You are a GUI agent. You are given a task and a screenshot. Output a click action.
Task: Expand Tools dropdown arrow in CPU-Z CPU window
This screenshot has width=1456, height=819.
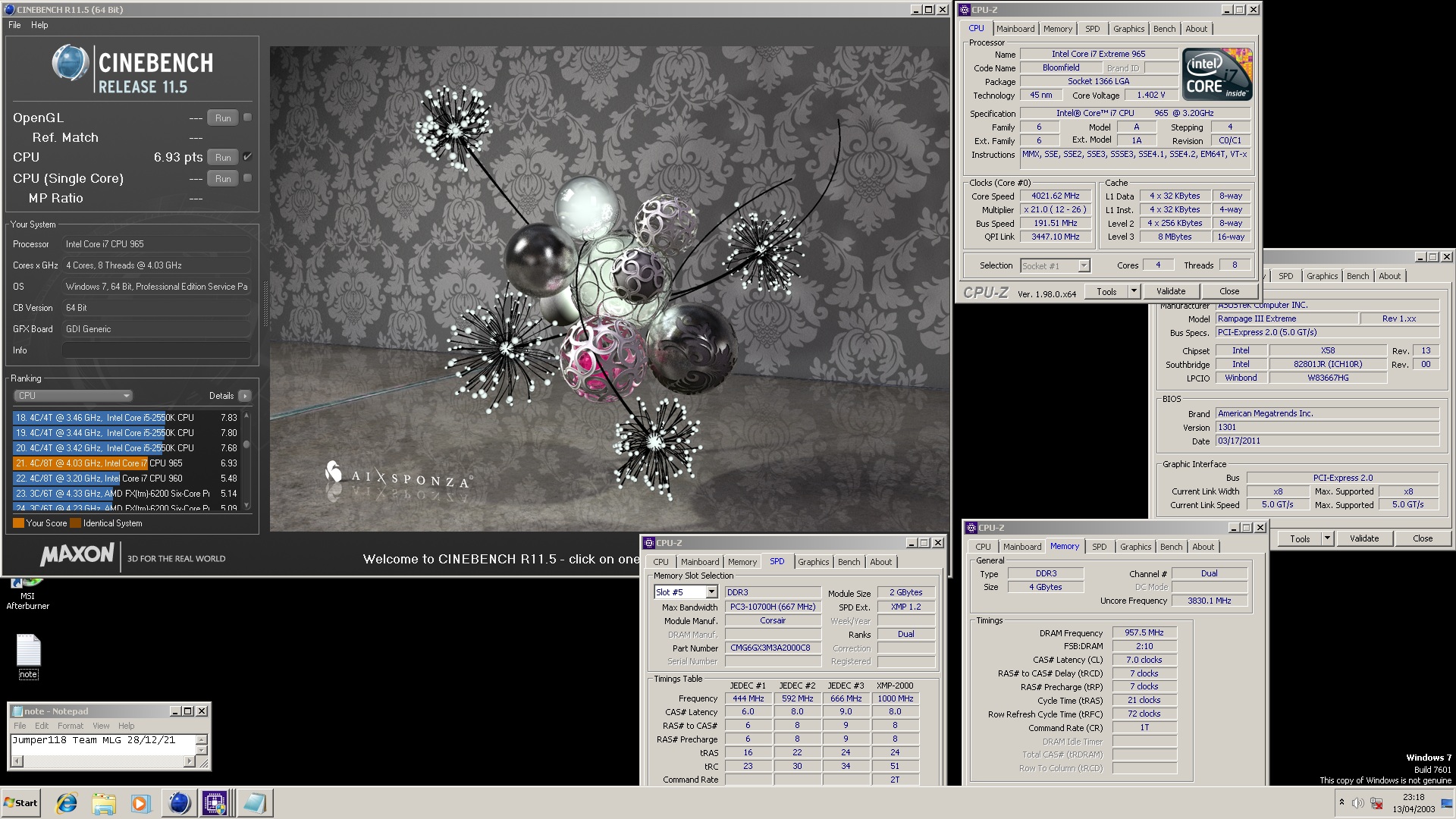coord(1134,291)
